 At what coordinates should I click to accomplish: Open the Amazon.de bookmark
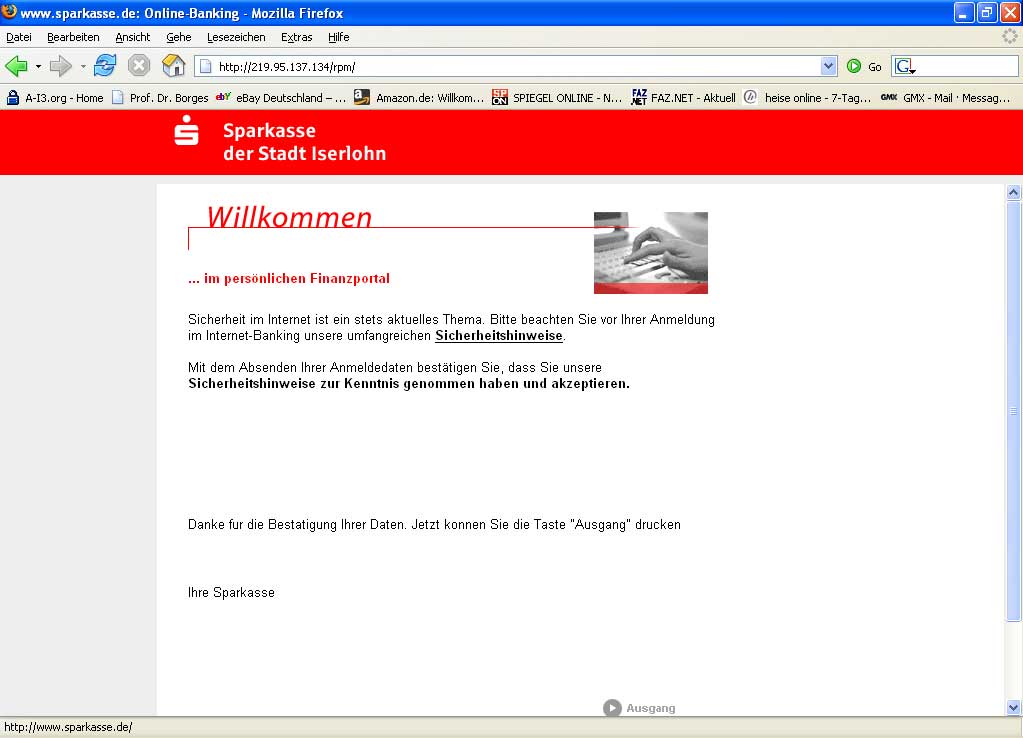[419, 98]
